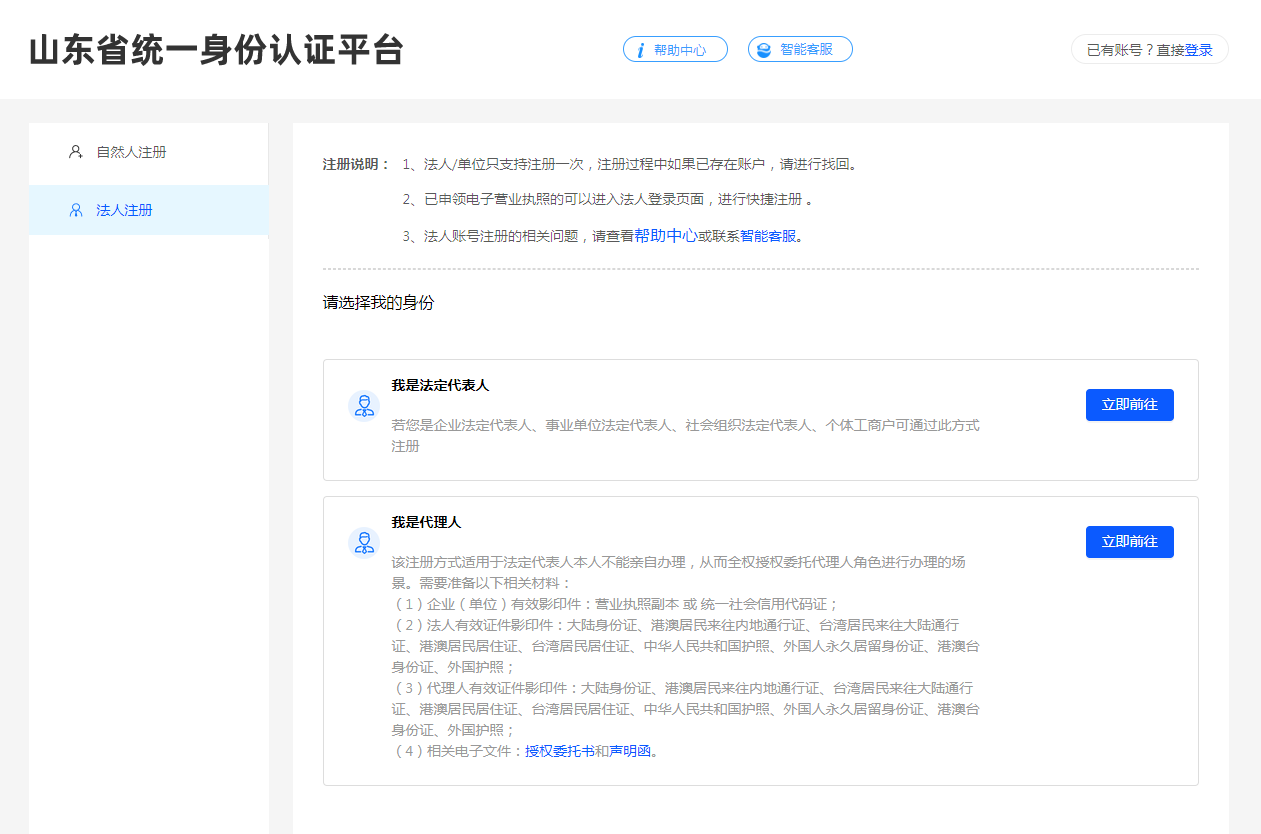1261x834 pixels.
Task: Click 直接登录 link for existing accounts
Action: tap(1185, 50)
